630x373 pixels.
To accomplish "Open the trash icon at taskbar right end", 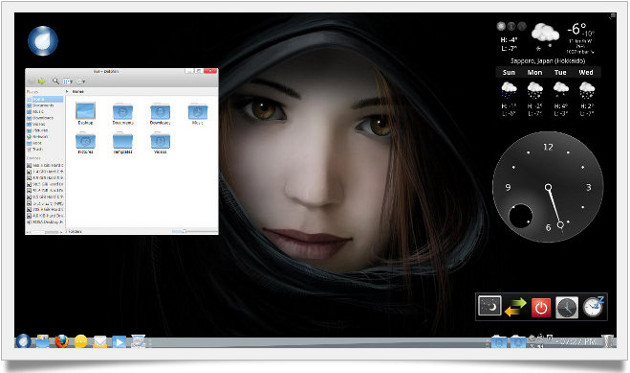I will [x=608, y=341].
